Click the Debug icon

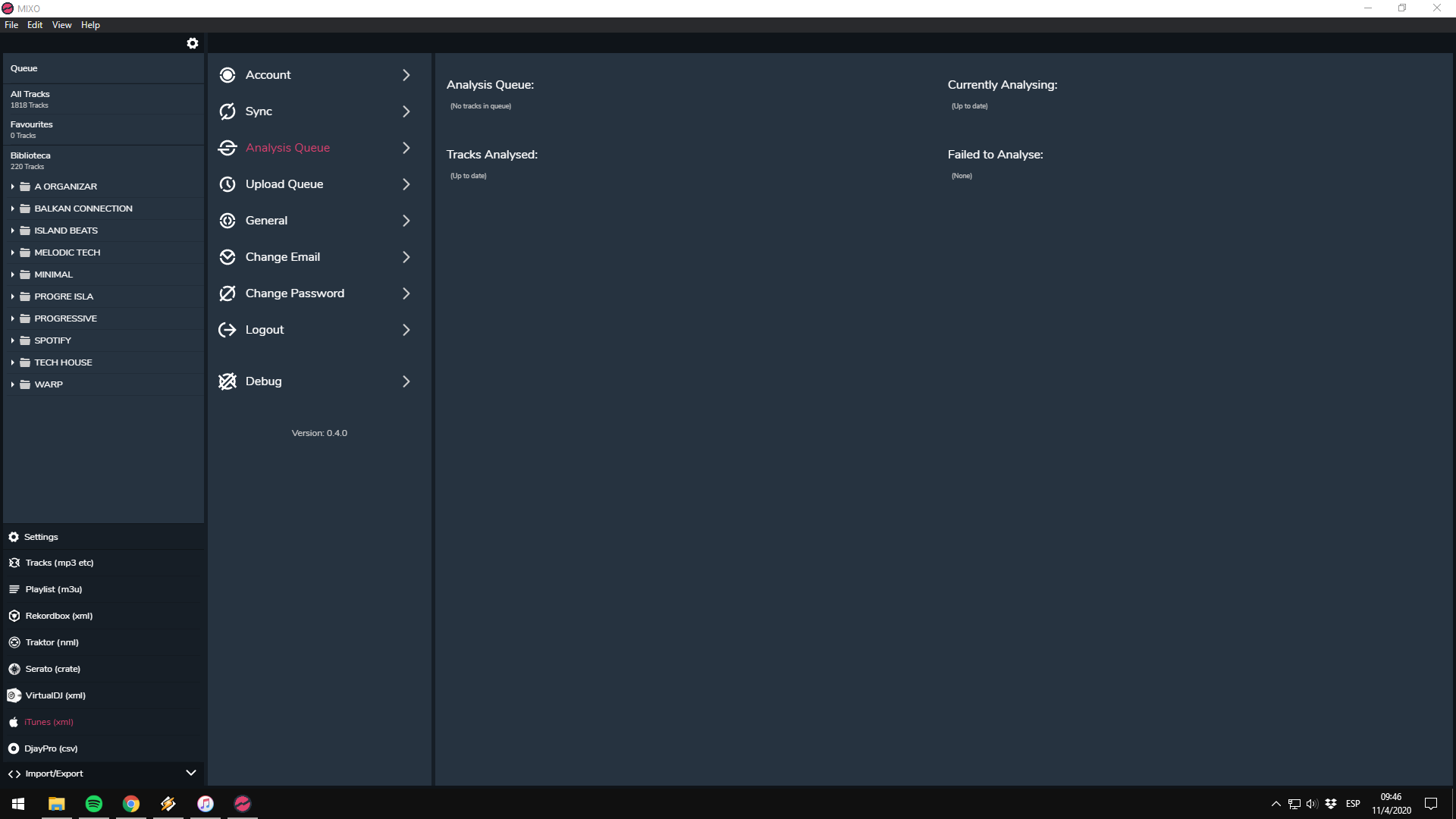[227, 381]
